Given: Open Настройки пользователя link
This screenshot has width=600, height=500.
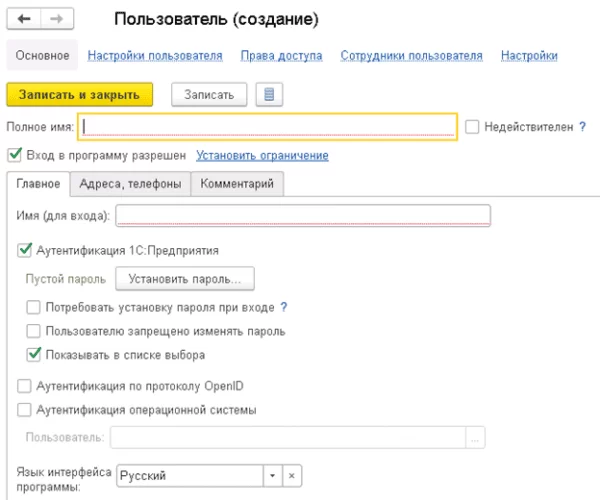Looking at the screenshot, I should click(x=155, y=55).
